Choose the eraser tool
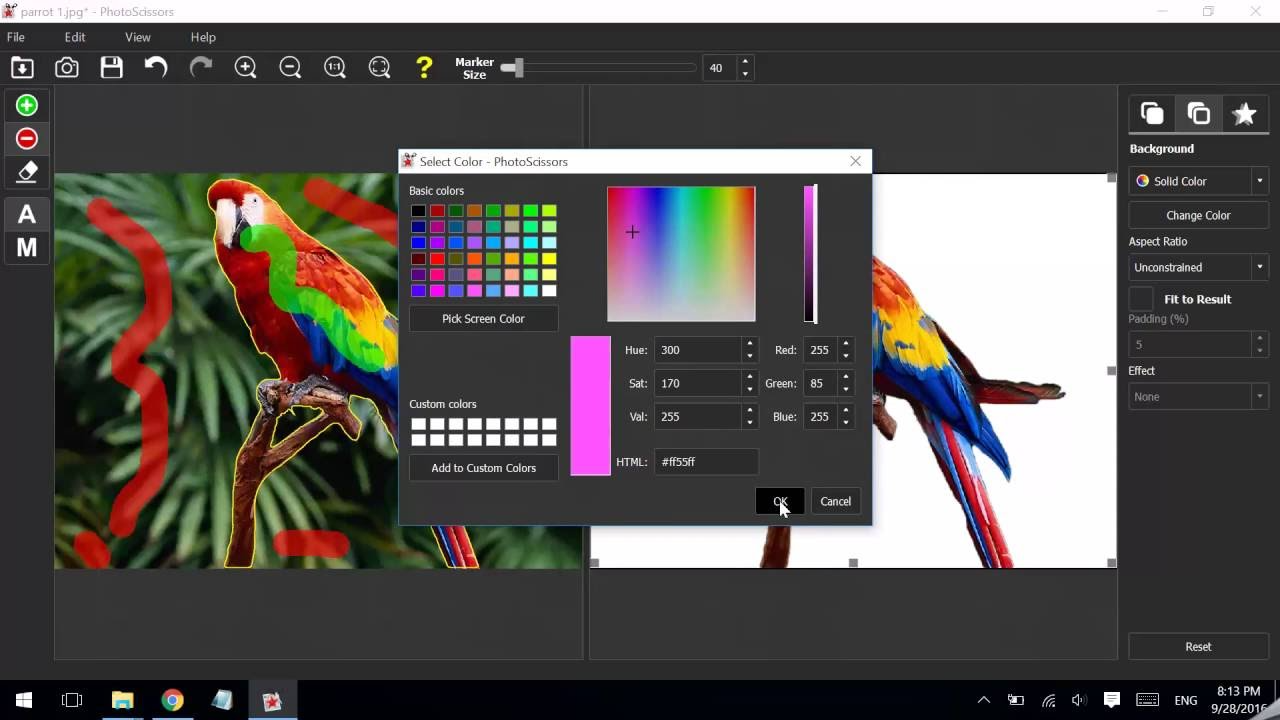This screenshot has height=720, width=1280. point(27,172)
